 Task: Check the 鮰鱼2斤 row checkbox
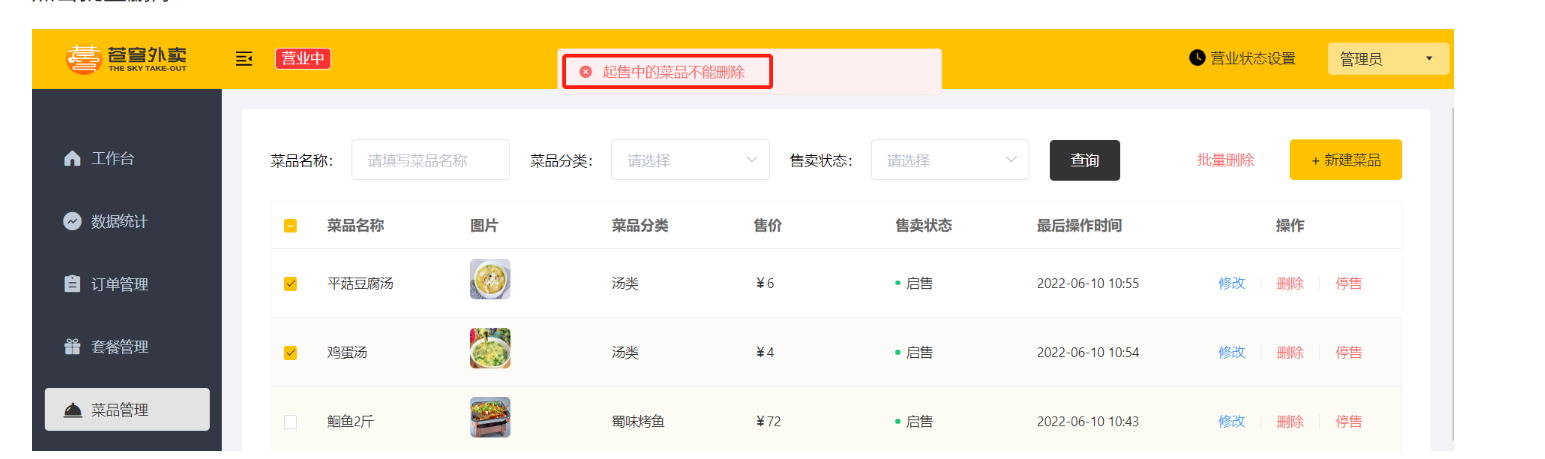[291, 422]
